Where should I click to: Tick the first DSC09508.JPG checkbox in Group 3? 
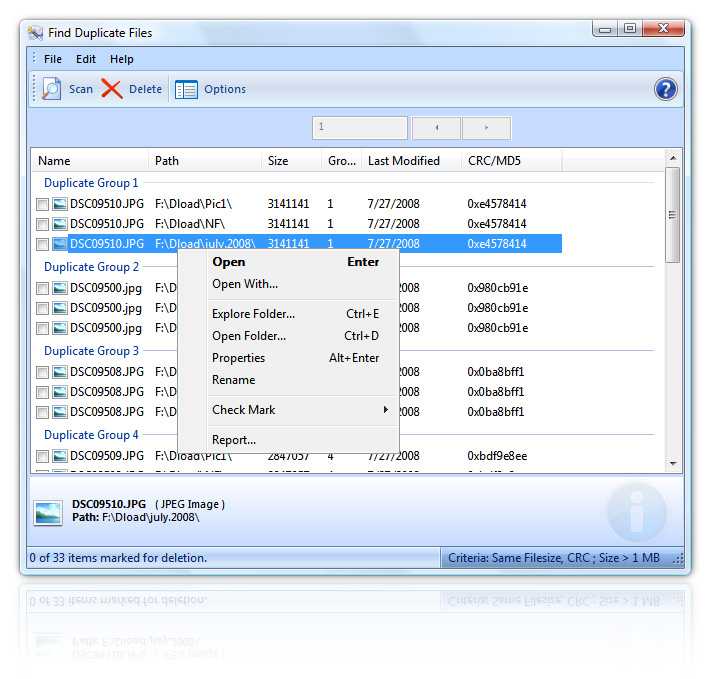[43, 372]
